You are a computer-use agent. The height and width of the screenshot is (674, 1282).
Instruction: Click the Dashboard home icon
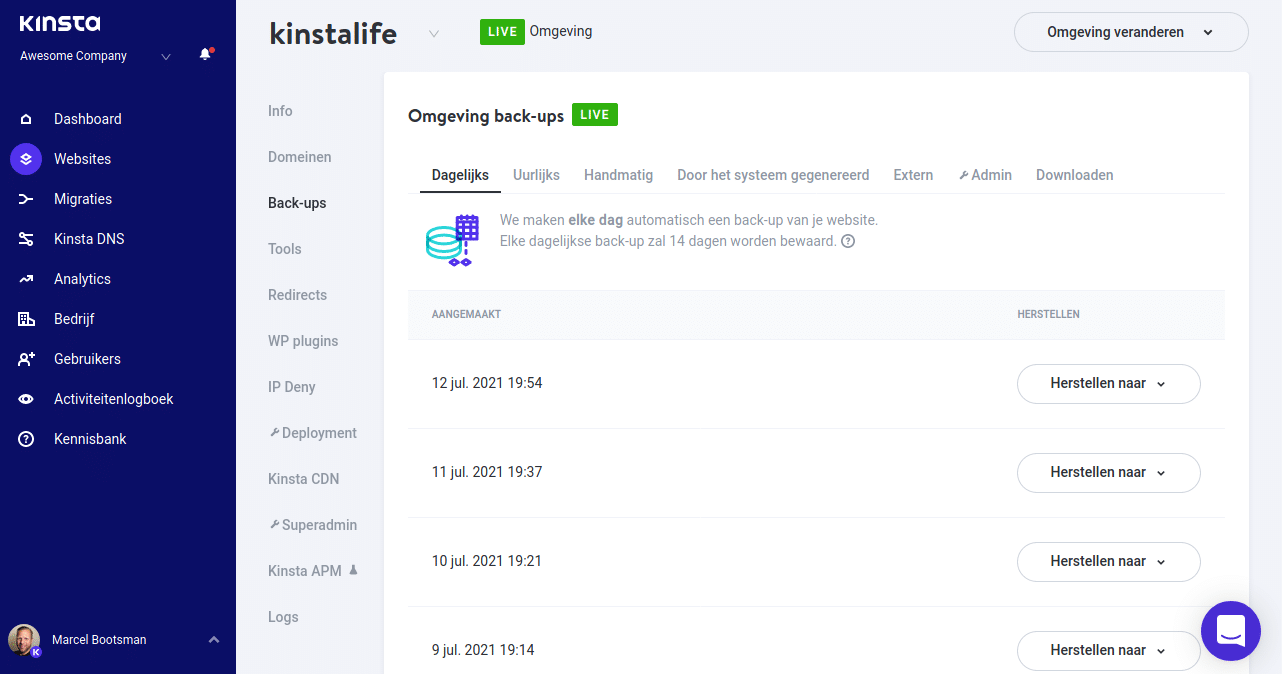tap(26, 119)
